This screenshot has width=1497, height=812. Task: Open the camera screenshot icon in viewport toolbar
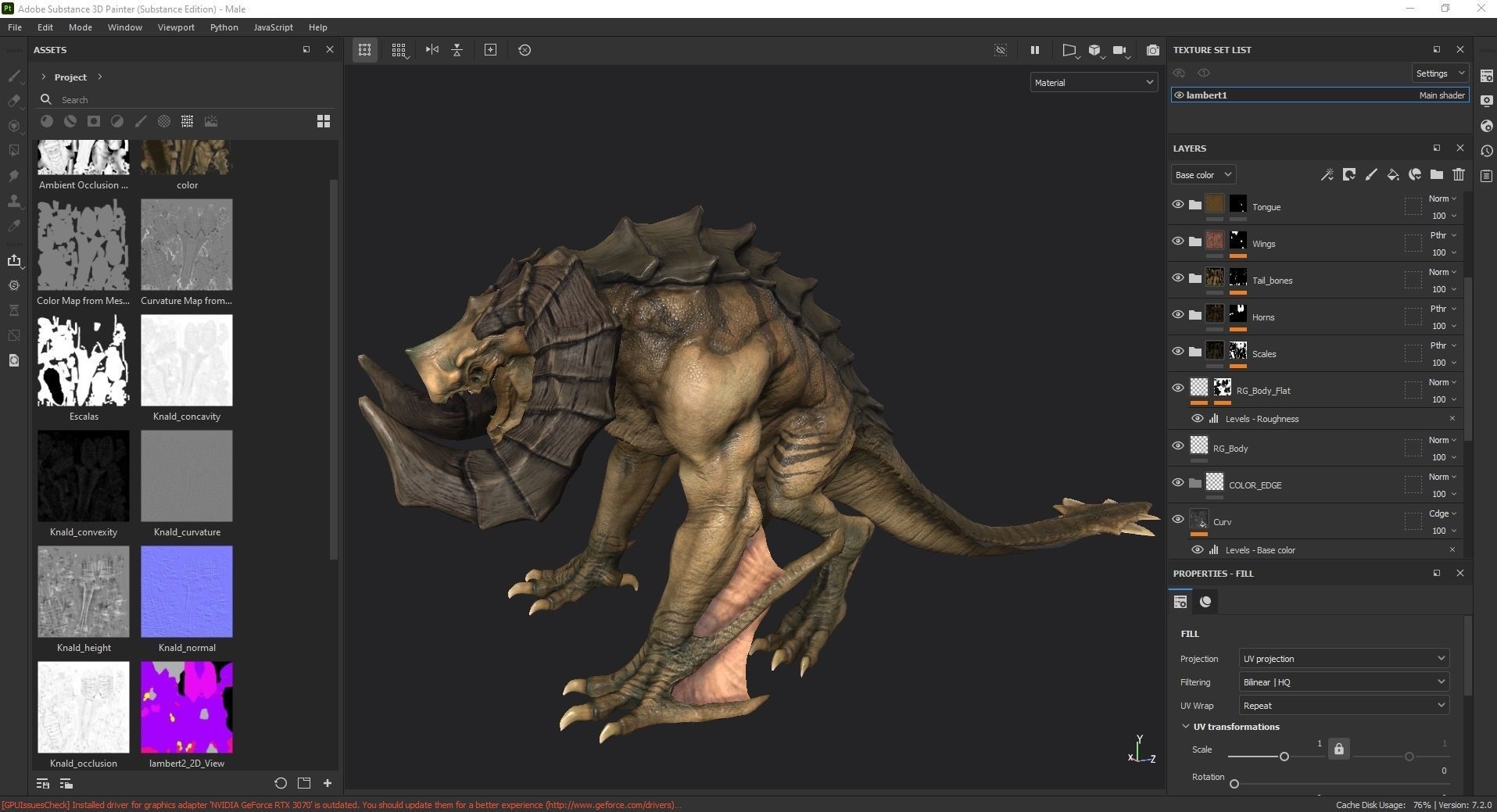coord(1153,50)
